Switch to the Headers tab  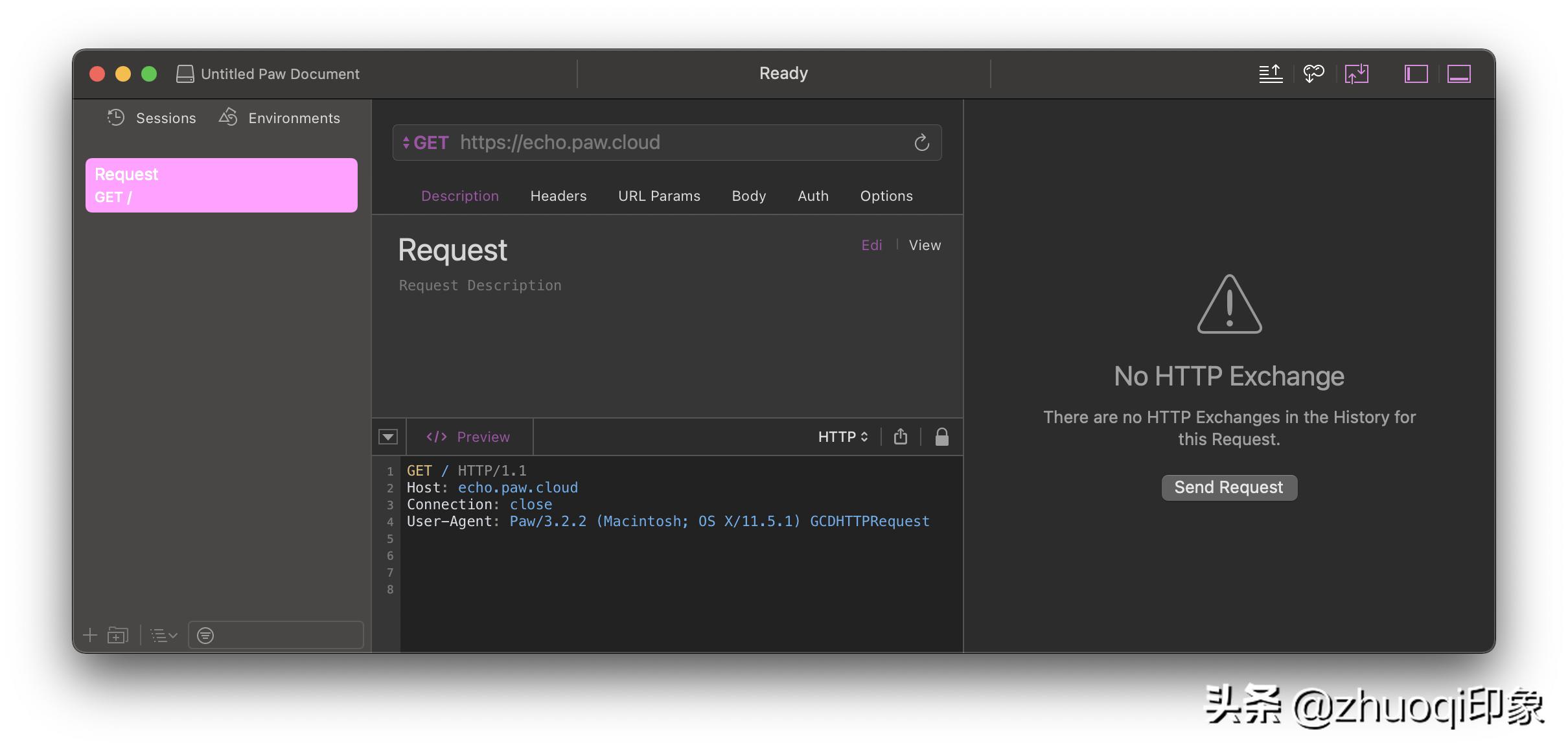tap(558, 196)
